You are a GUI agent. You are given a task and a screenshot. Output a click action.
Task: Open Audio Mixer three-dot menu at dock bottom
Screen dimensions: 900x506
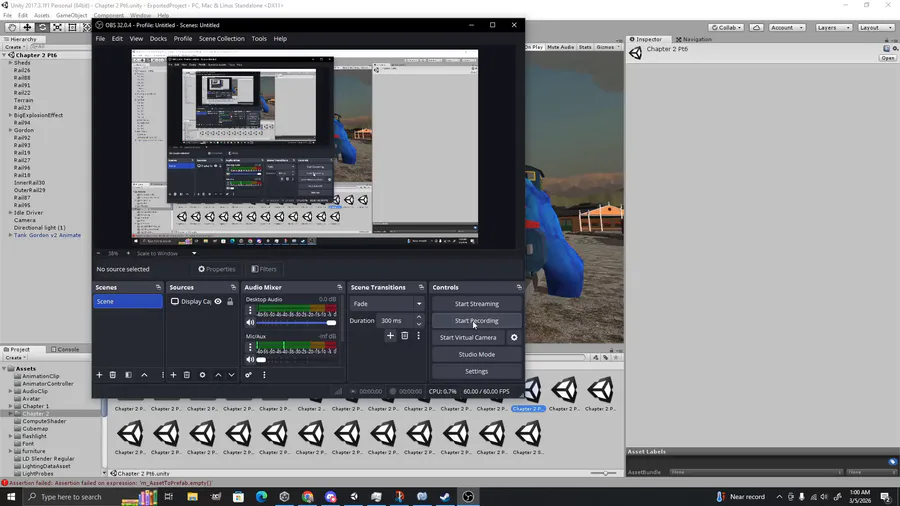(x=264, y=375)
